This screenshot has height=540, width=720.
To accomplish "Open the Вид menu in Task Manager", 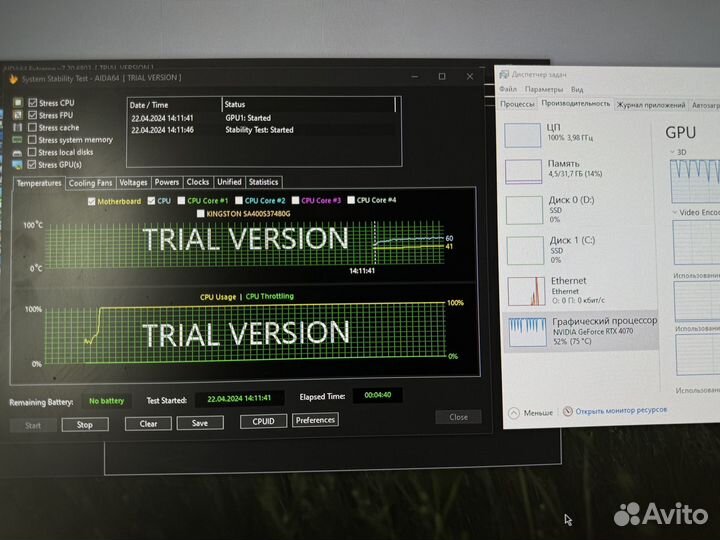I will (x=577, y=90).
